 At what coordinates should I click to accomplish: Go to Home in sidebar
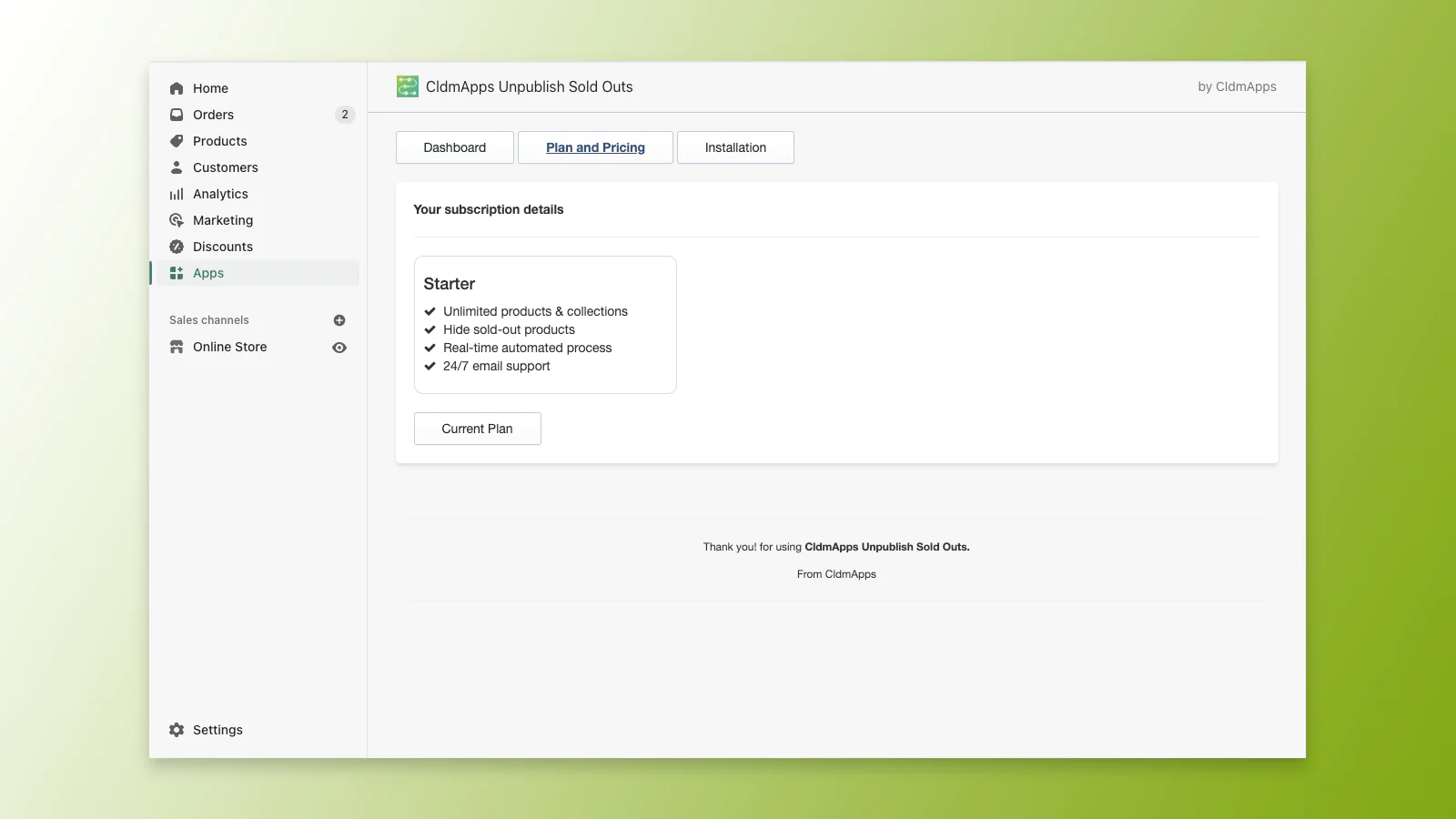coord(210,88)
